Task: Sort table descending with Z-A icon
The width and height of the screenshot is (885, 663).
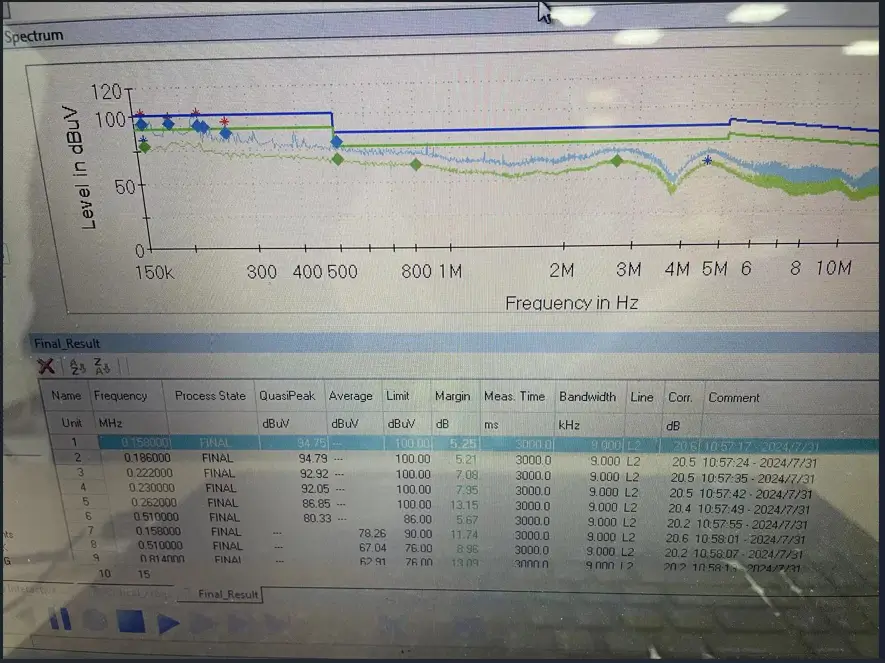Action: (x=102, y=367)
